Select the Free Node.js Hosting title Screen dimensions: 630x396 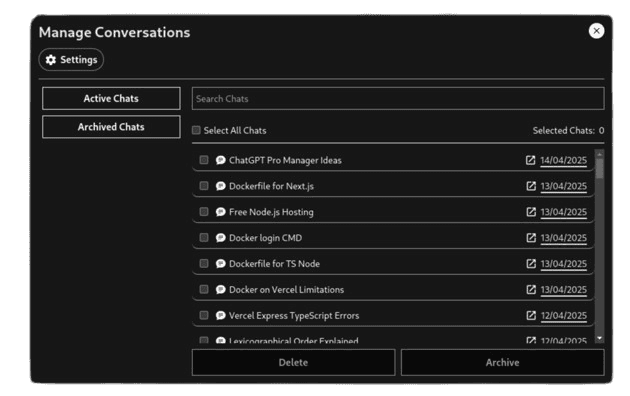click(x=271, y=212)
